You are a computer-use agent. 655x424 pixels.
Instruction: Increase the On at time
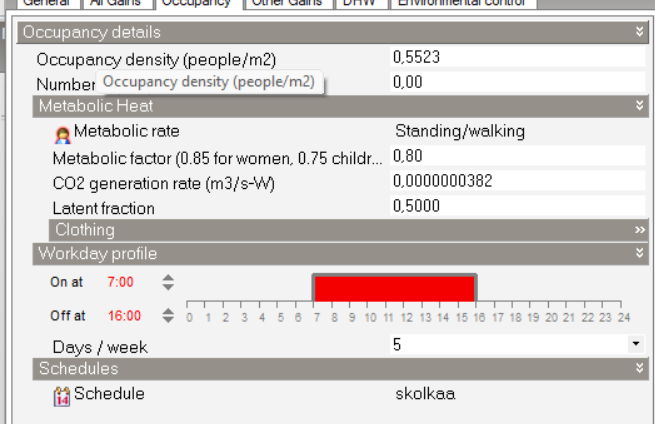tap(168, 277)
